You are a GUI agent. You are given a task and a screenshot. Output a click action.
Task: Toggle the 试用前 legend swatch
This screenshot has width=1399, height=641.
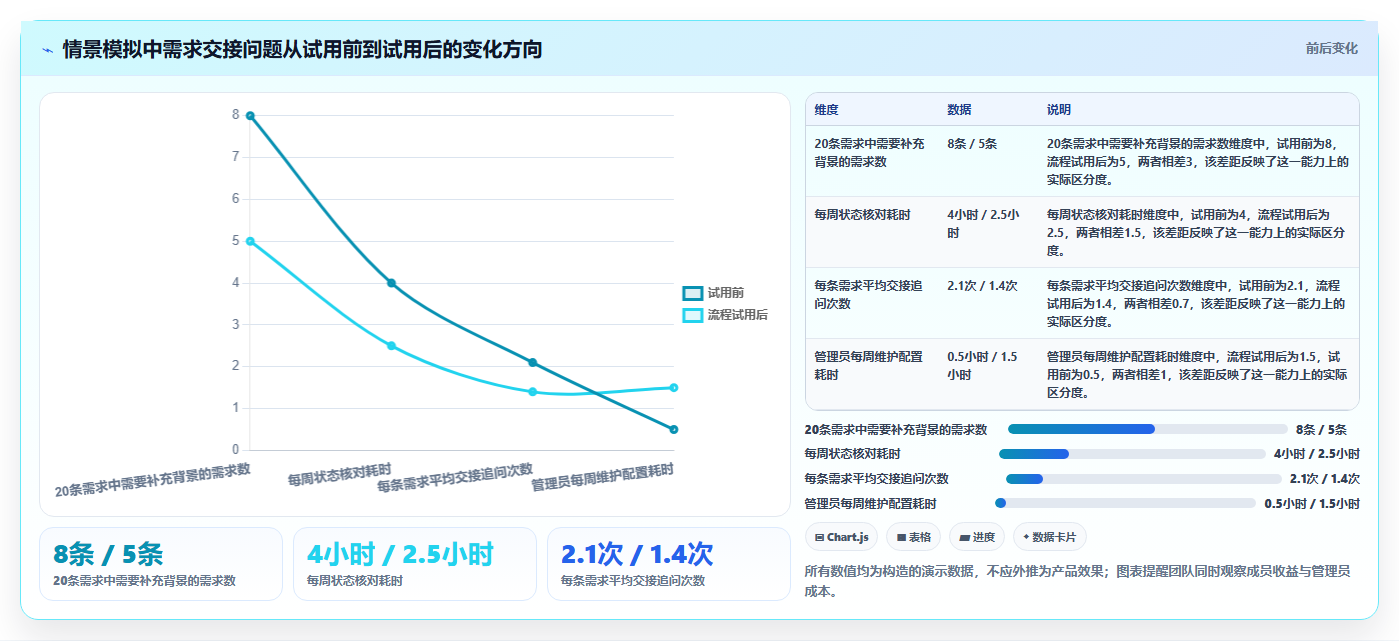pos(693,293)
